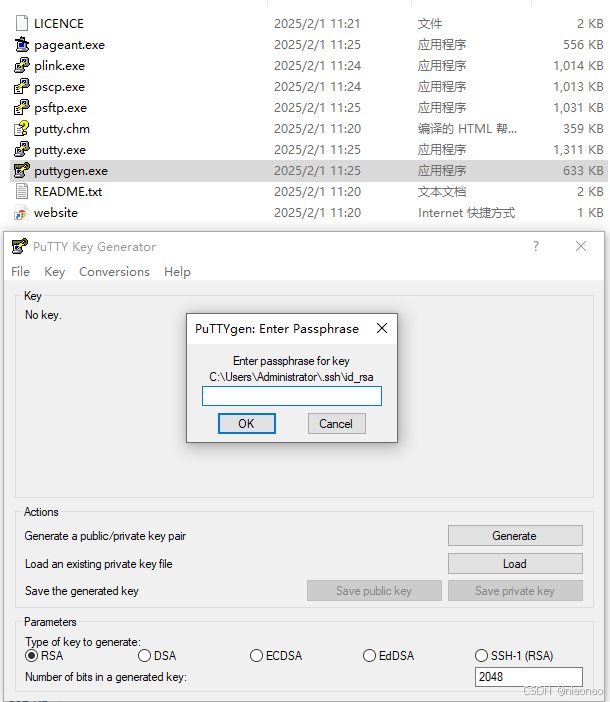Open the Key menu
This screenshot has width=610, height=702.
pos(55,272)
